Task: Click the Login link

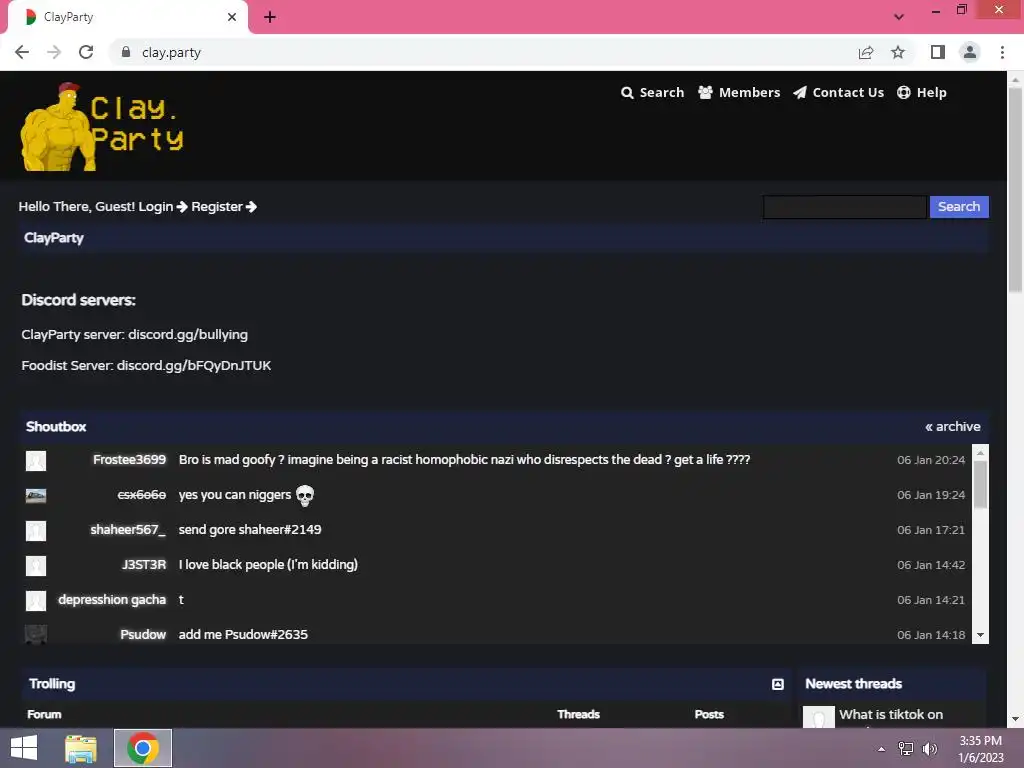Action: (163, 206)
